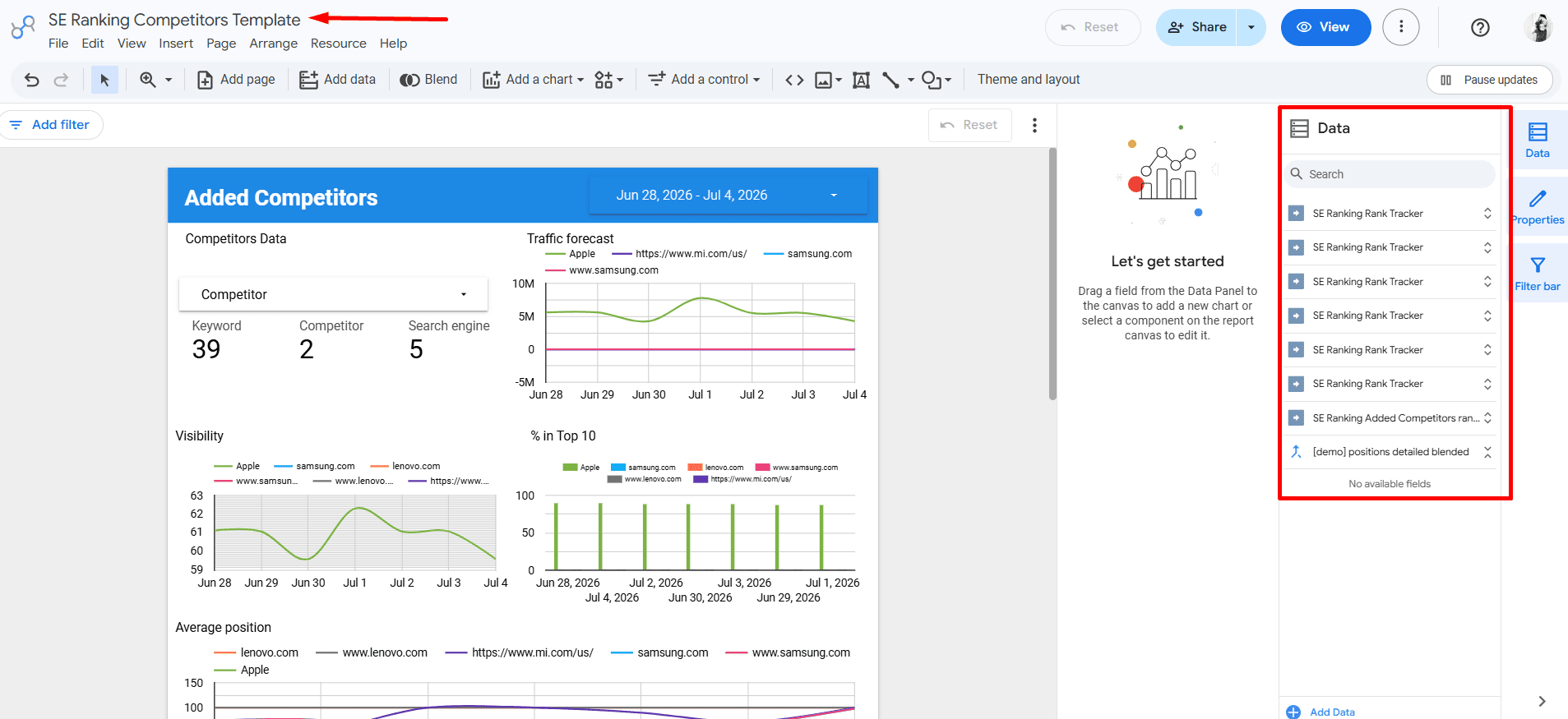Image resolution: width=1568 pixels, height=719 pixels.
Task: Open the Help menu
Action: (393, 44)
